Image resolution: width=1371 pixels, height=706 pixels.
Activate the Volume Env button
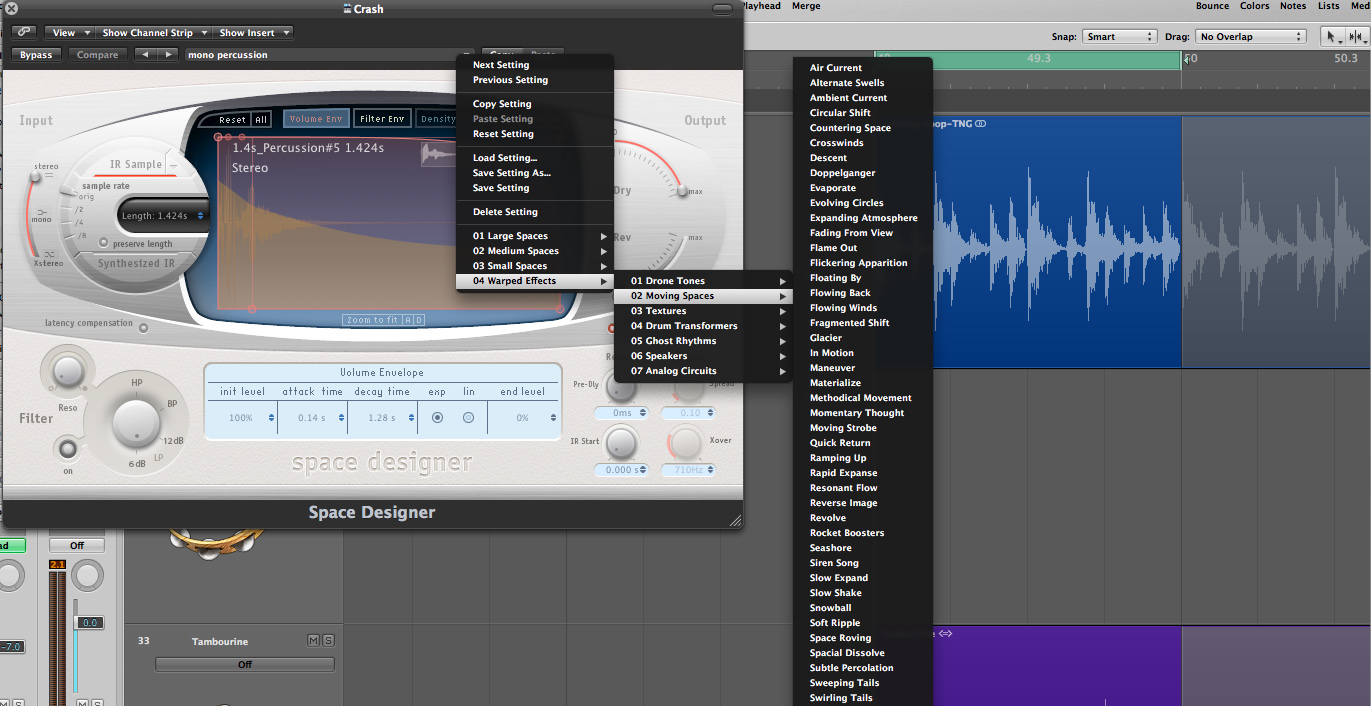[x=316, y=119]
